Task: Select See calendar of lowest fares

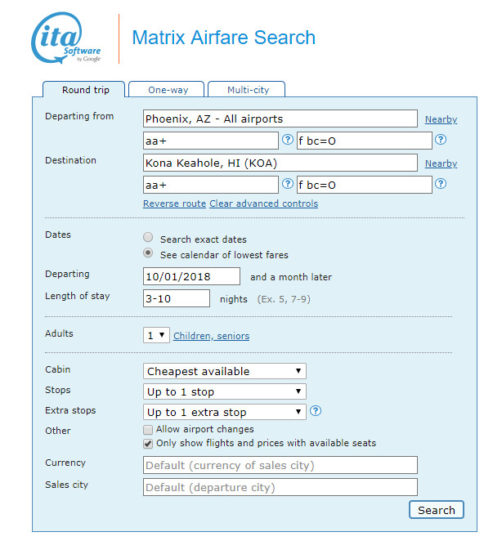Action: coord(148,253)
